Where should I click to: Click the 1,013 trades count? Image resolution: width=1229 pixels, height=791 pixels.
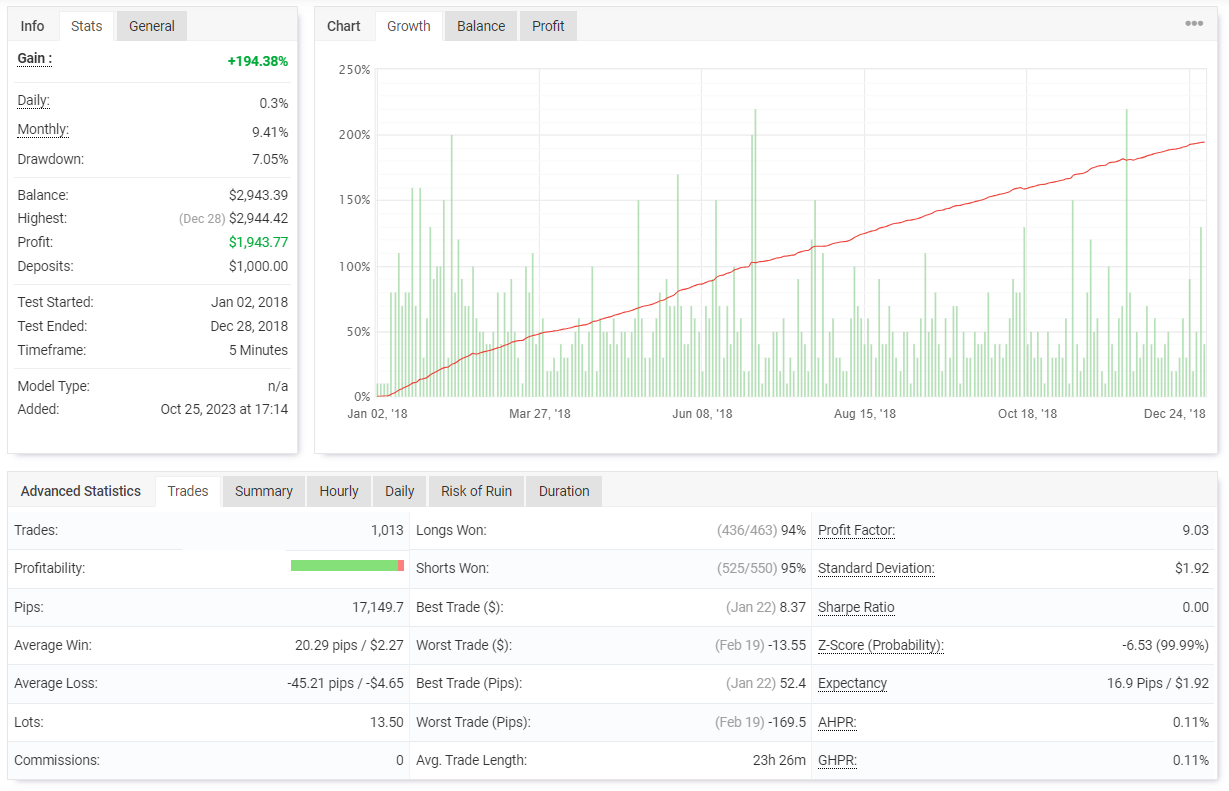point(387,530)
